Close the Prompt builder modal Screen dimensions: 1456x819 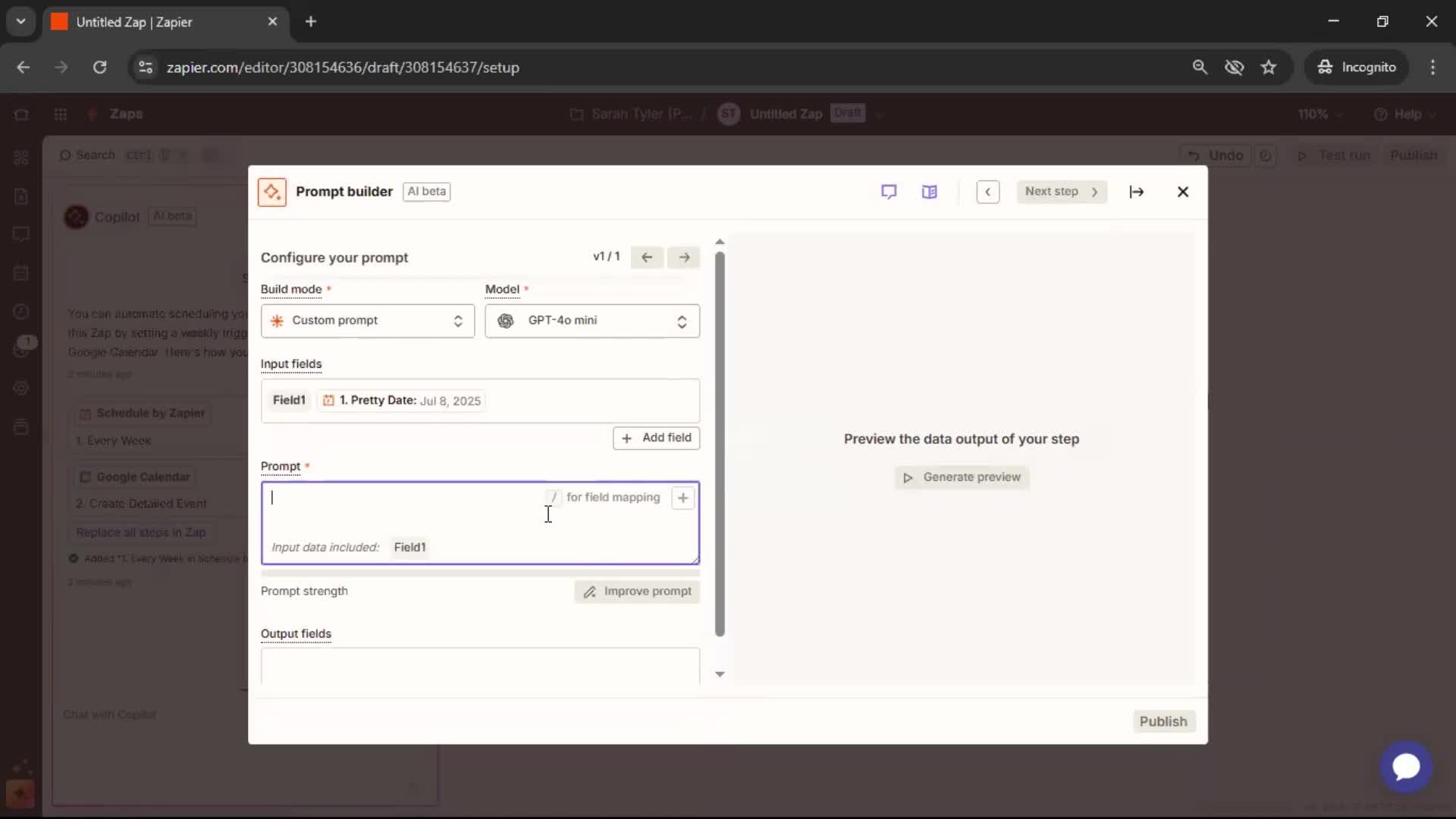[x=1182, y=192]
